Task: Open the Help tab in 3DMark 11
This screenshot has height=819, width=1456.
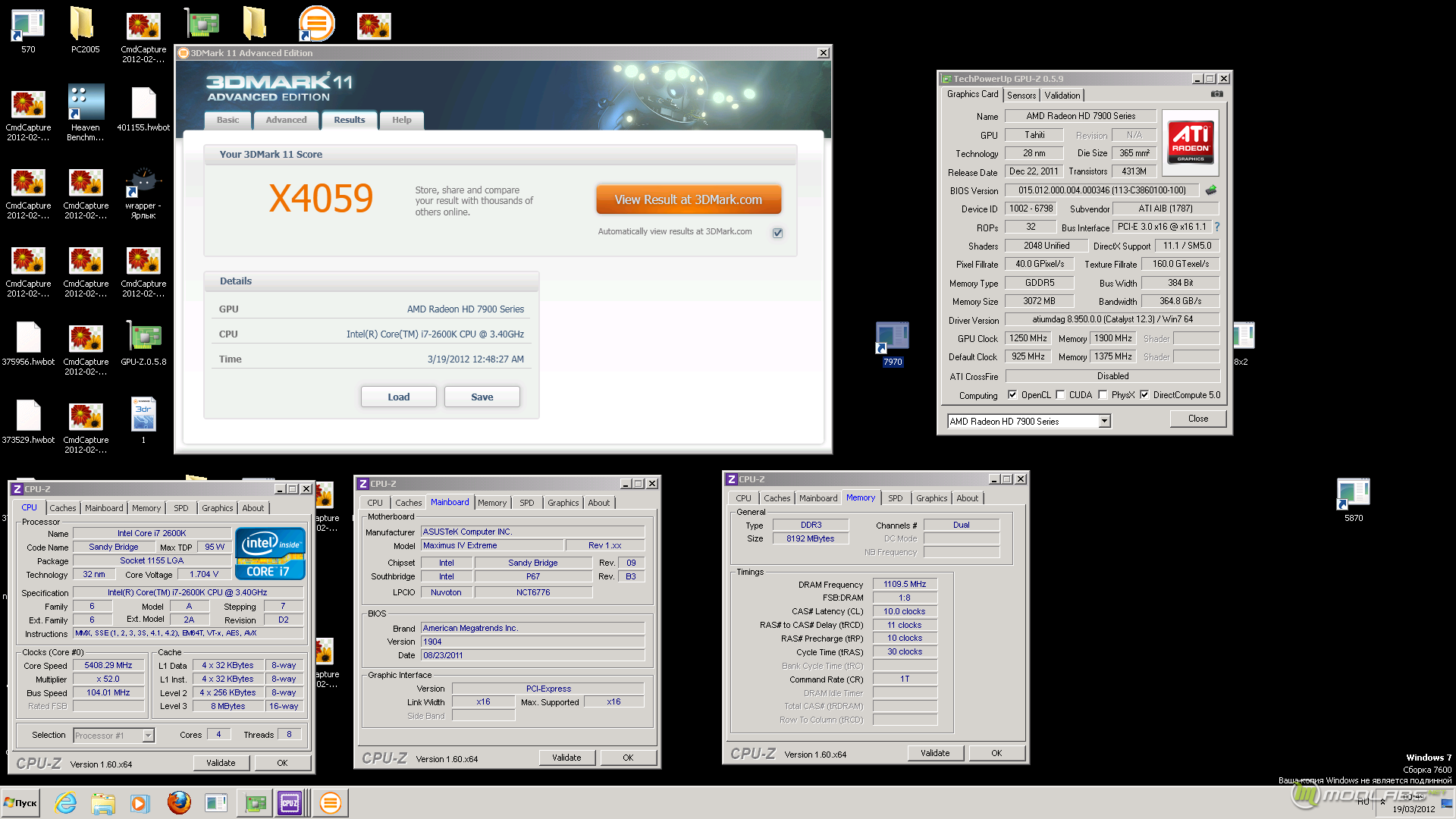Action: 402,120
